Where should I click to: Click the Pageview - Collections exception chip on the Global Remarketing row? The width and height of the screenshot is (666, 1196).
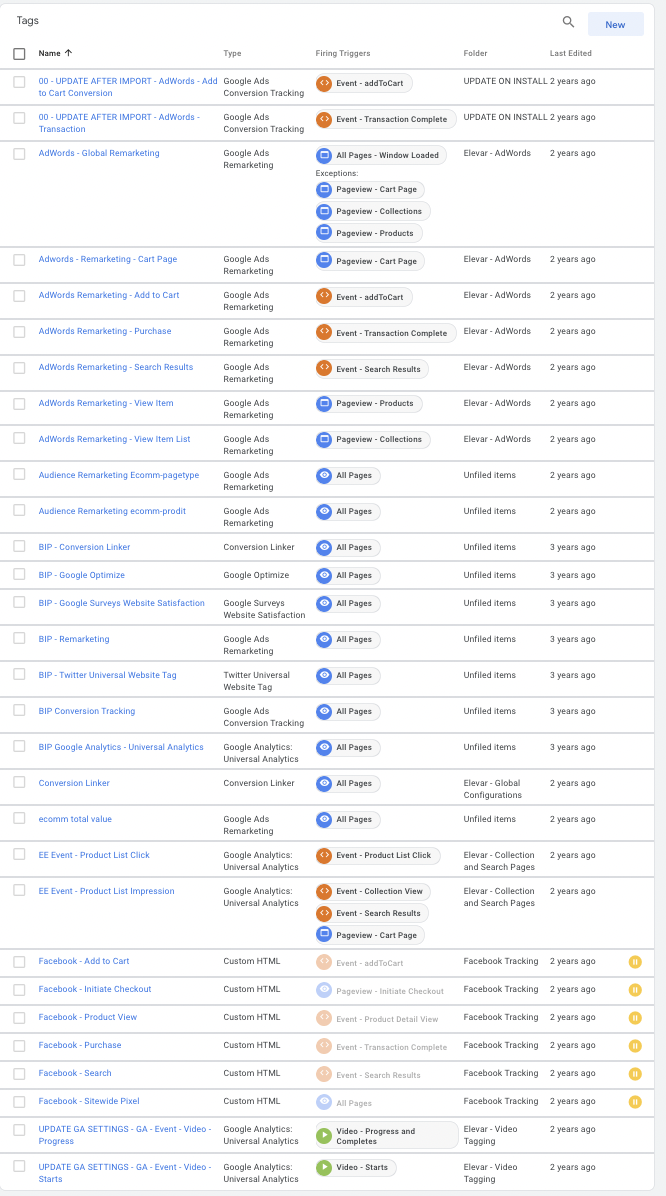(373, 211)
